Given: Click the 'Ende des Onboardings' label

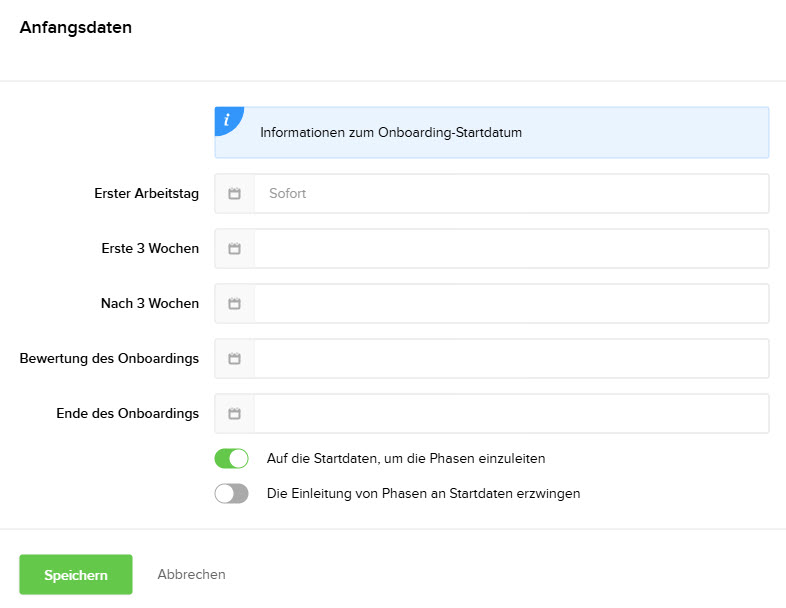Looking at the screenshot, I should coord(127,414).
